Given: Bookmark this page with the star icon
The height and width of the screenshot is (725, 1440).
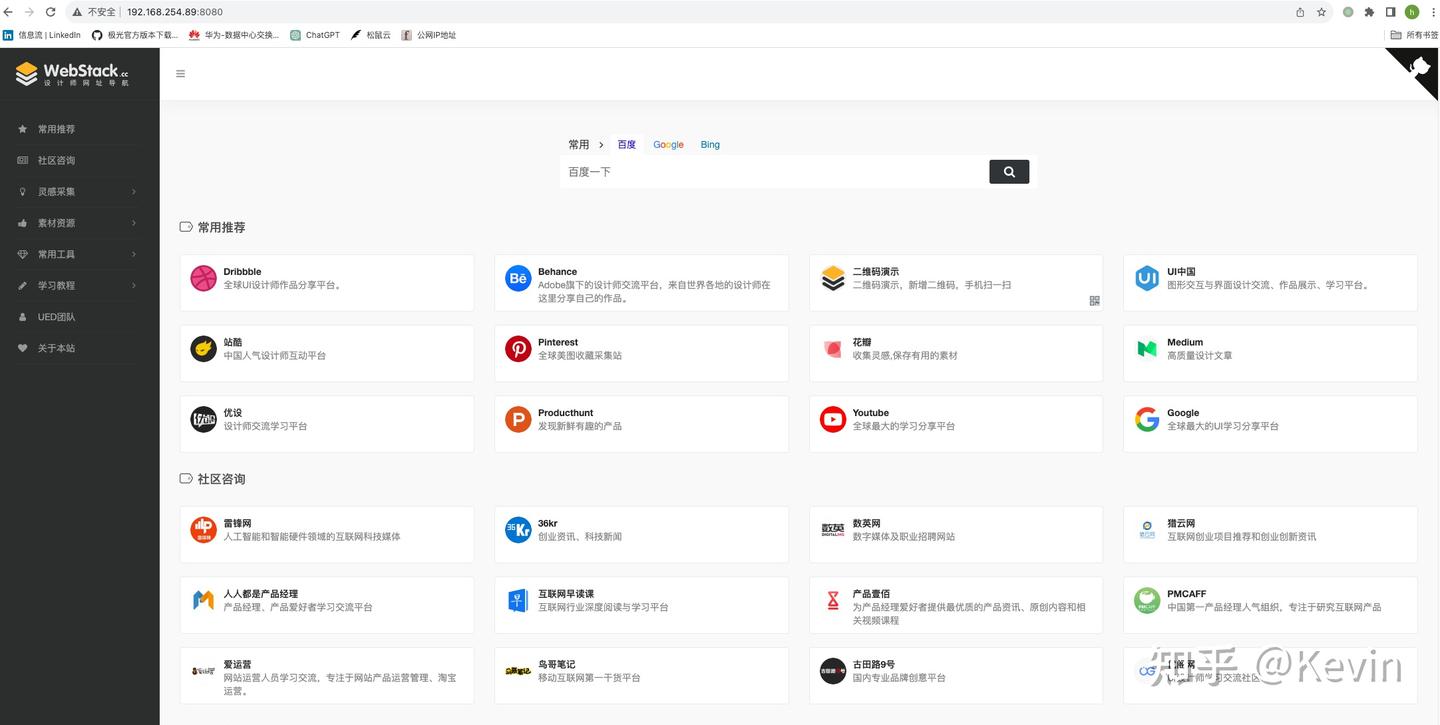Looking at the screenshot, I should 1321,12.
